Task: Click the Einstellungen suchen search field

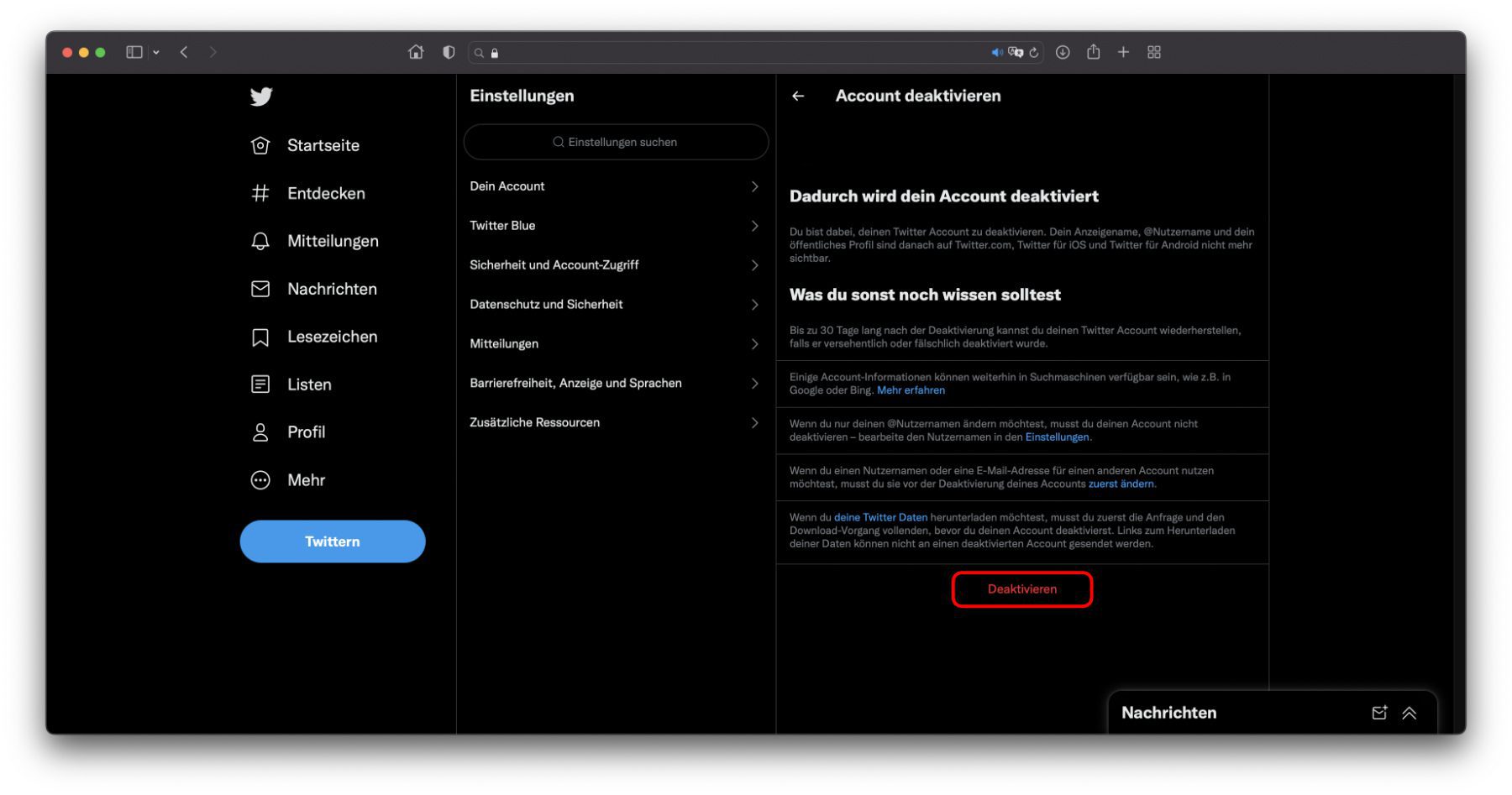Action: [x=616, y=142]
